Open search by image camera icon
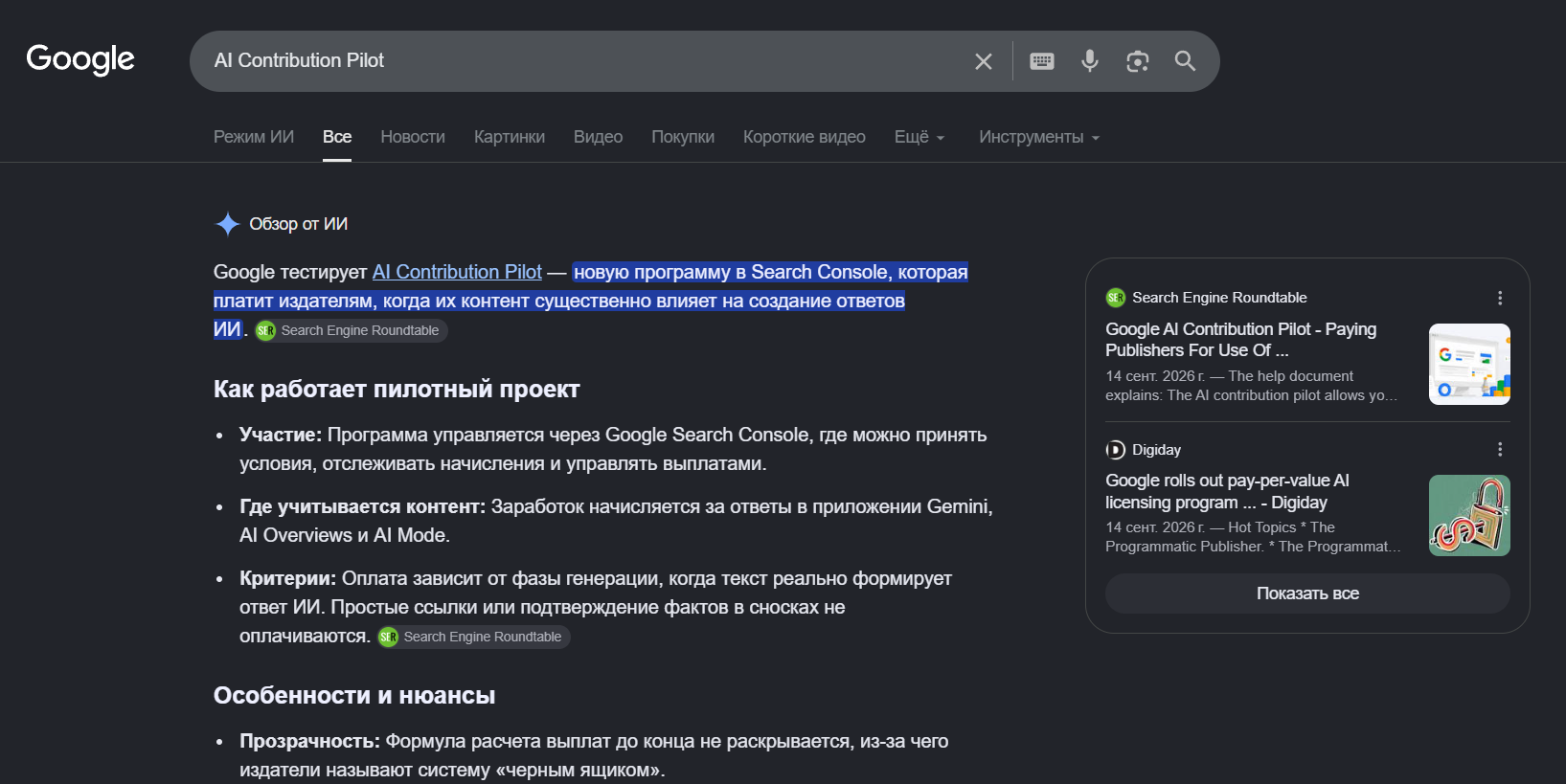This screenshot has height=784, width=1566. (1137, 61)
